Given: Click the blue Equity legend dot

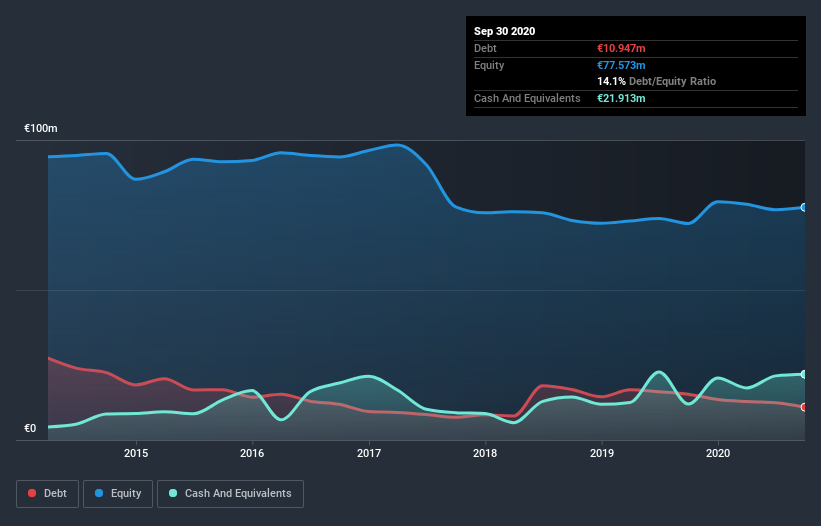Looking at the screenshot, I should click(99, 493).
